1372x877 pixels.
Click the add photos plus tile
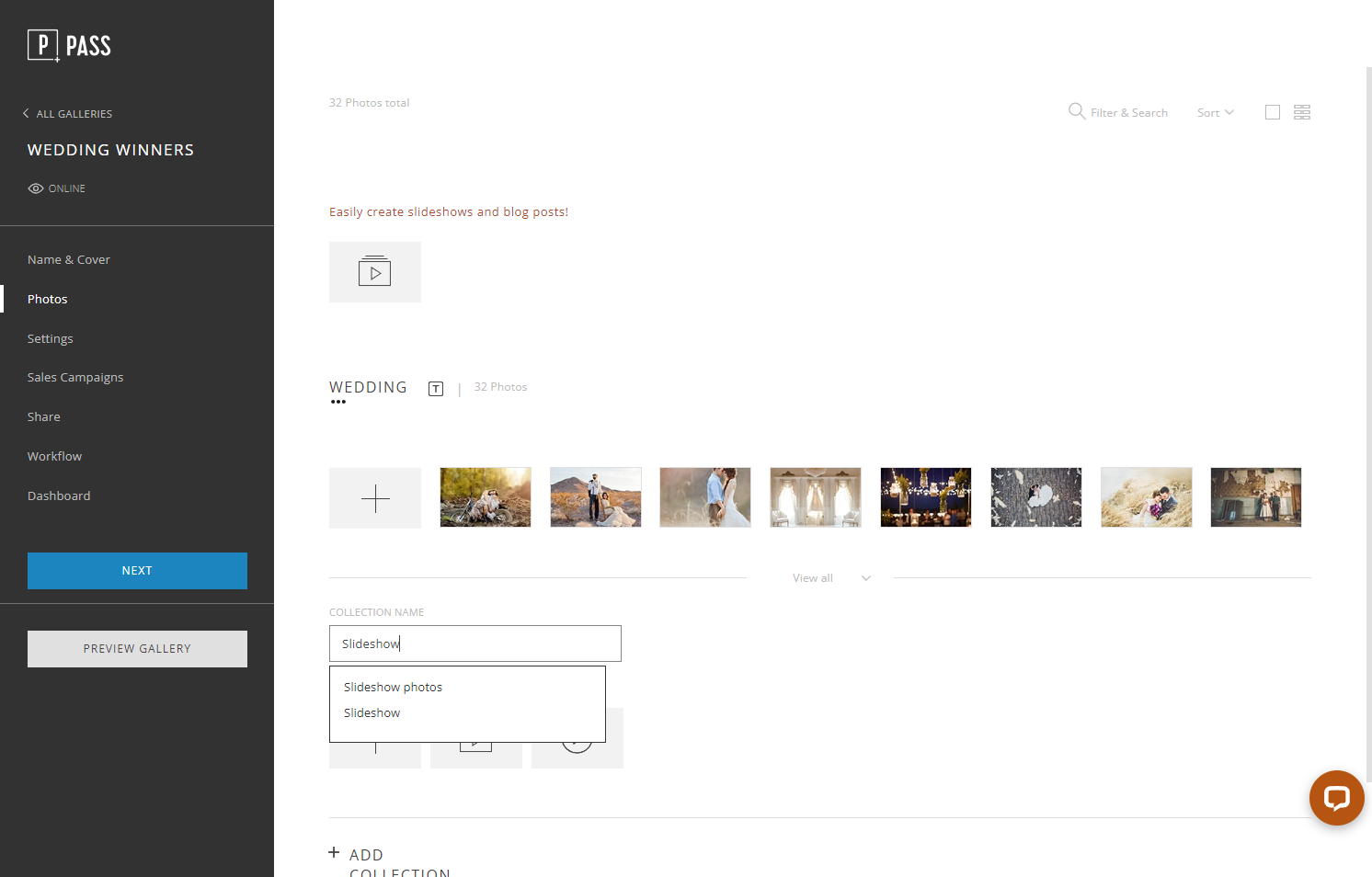click(x=375, y=498)
